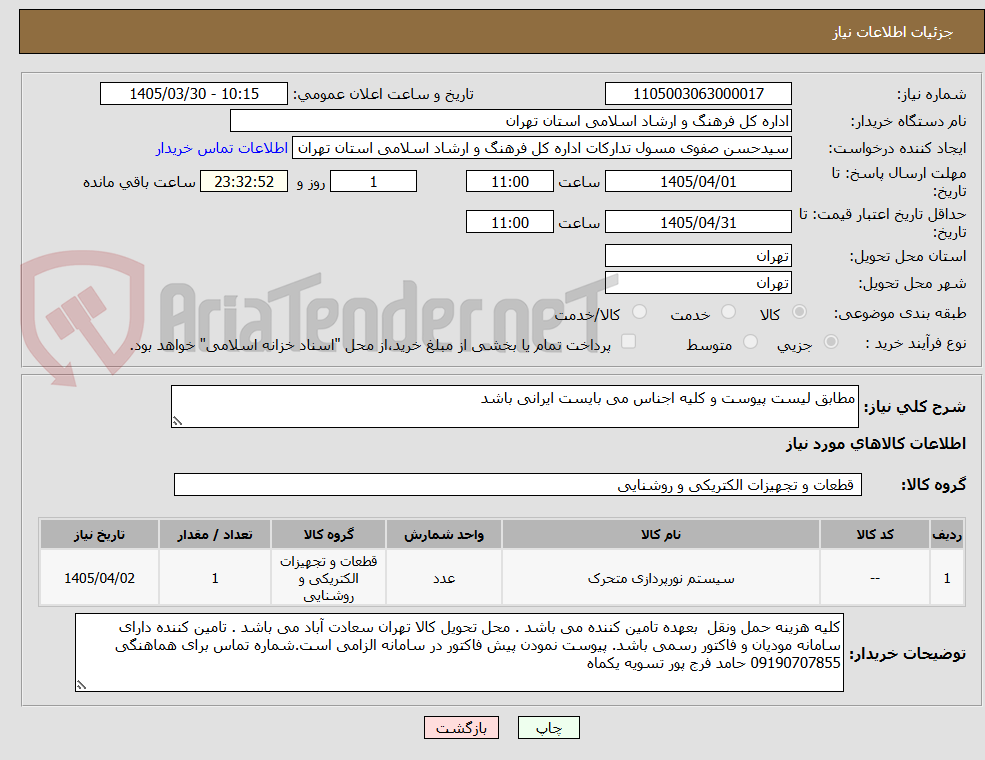The height and width of the screenshot is (760, 985).
Task: Click the remaining days field showing 1
Action: tap(373, 182)
